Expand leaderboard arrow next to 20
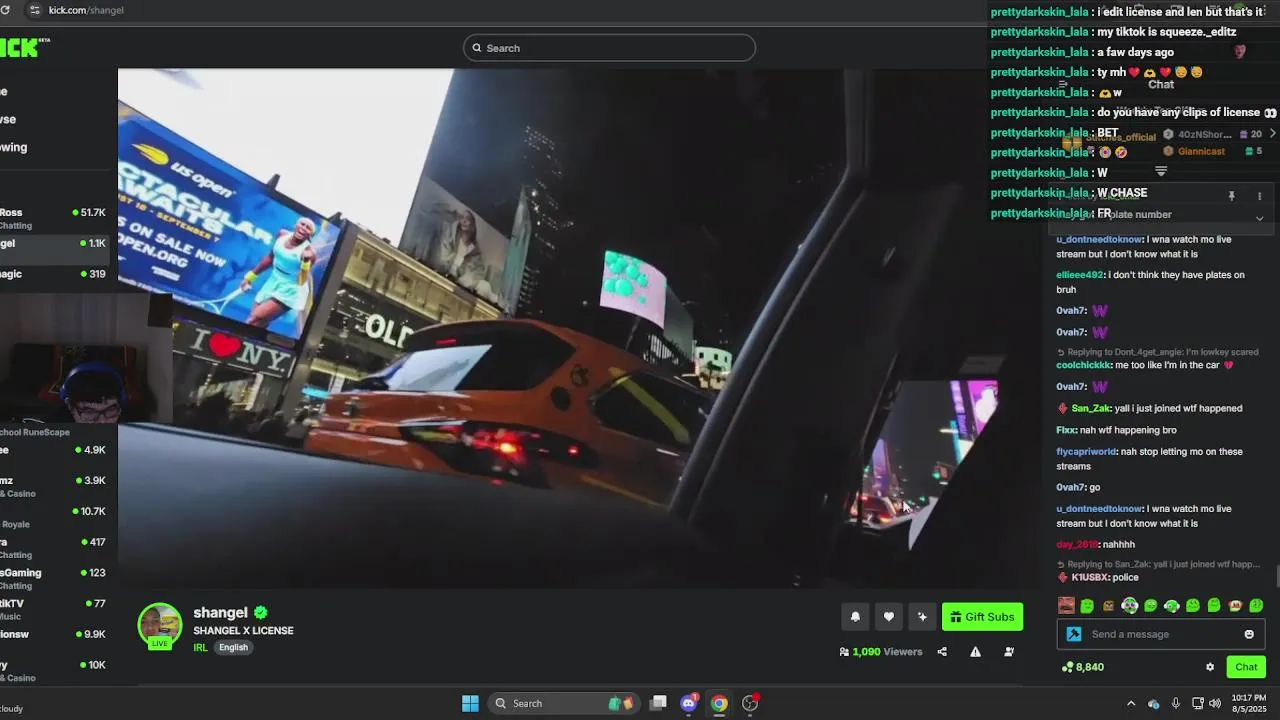The width and height of the screenshot is (1280, 720). (1272, 134)
